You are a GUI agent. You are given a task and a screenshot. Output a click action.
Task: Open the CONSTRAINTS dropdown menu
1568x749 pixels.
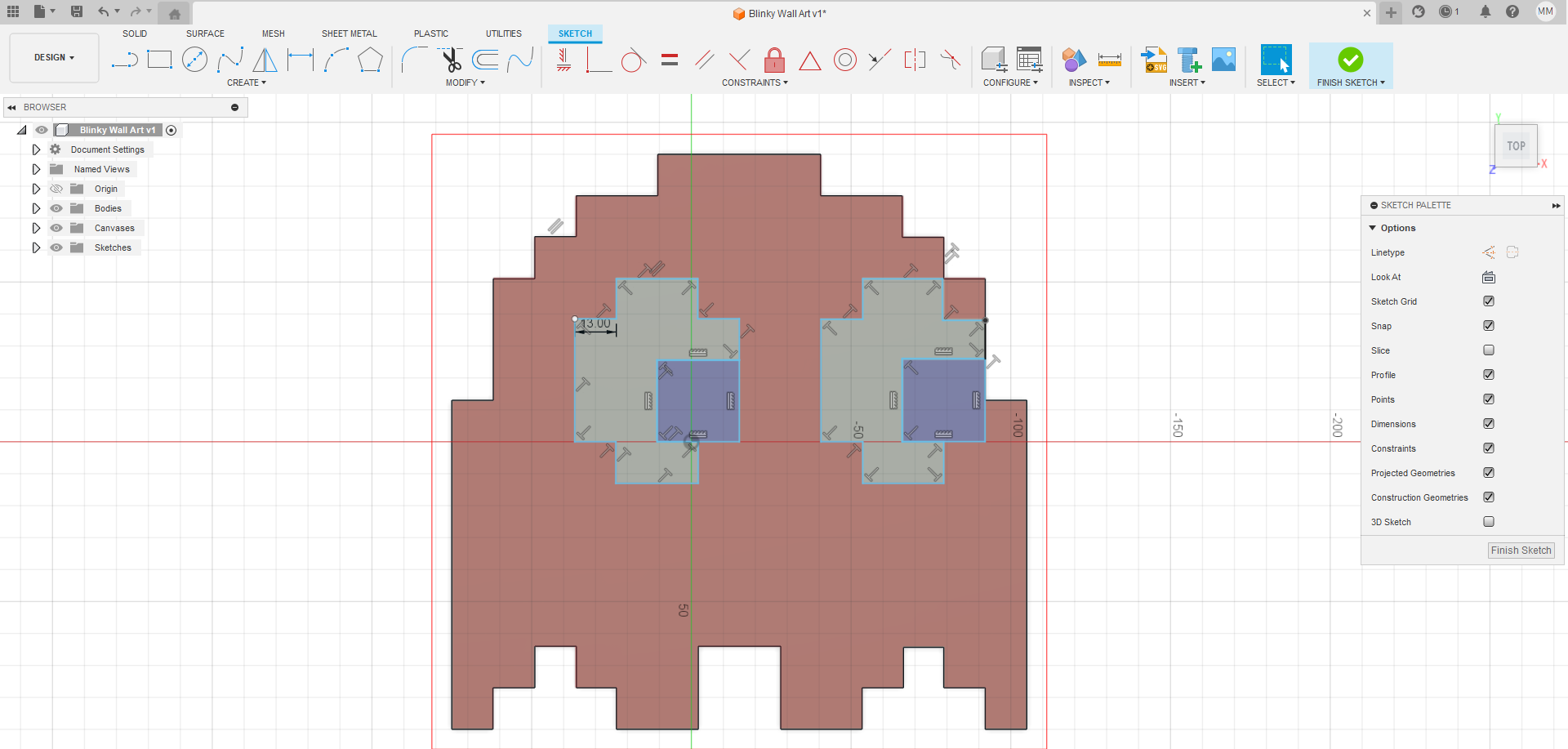point(754,82)
